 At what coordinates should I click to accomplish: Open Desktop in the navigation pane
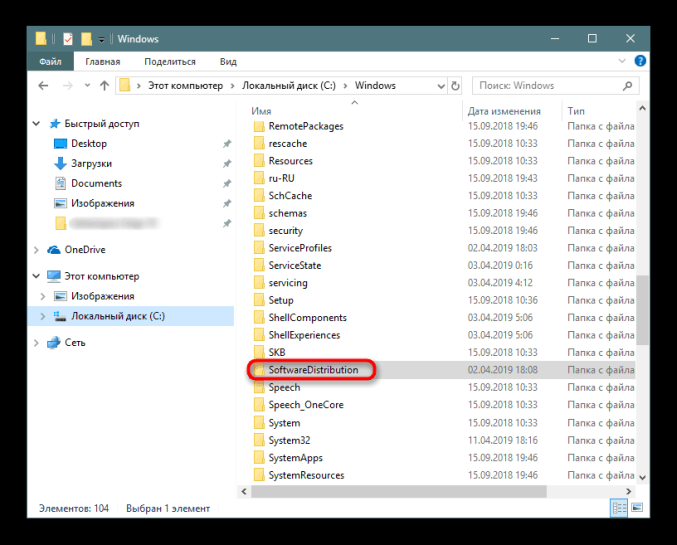[89, 143]
